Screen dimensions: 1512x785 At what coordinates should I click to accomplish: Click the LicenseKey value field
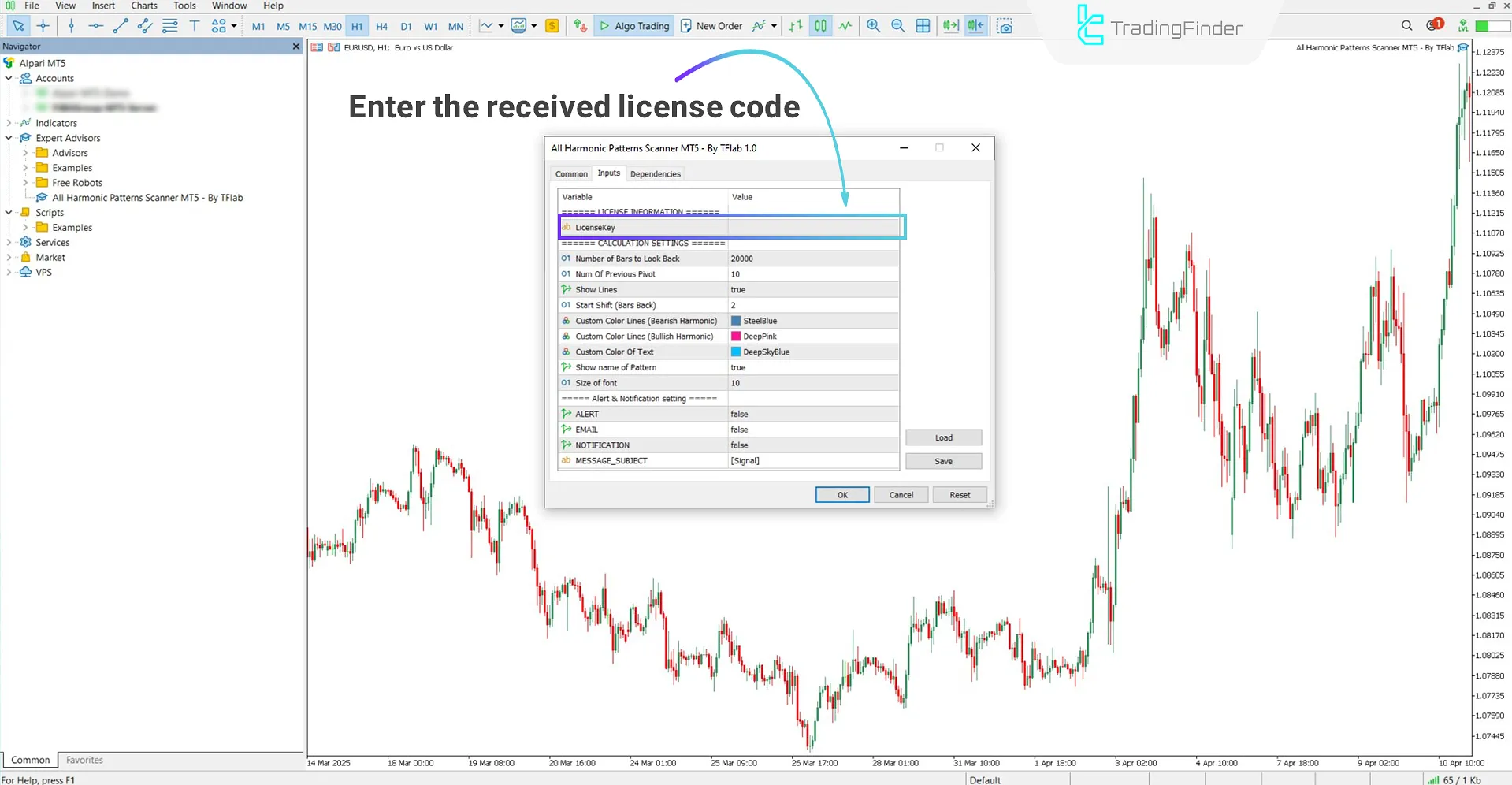(x=812, y=228)
